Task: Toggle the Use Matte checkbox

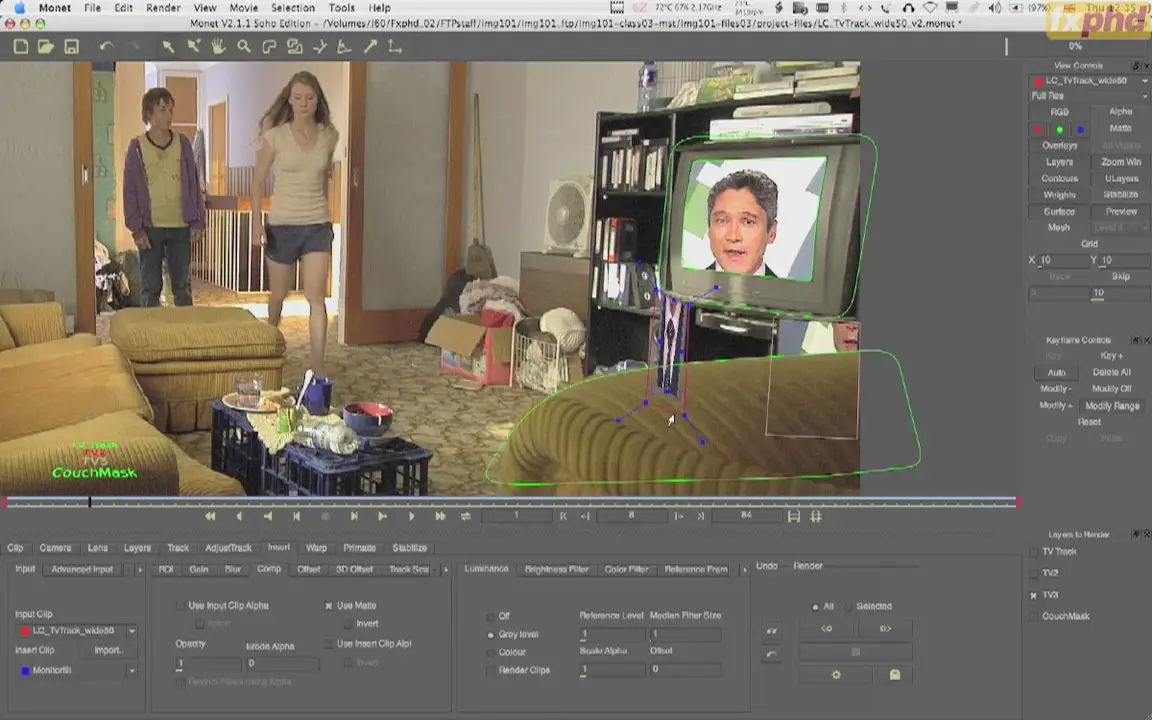Action: (328, 605)
